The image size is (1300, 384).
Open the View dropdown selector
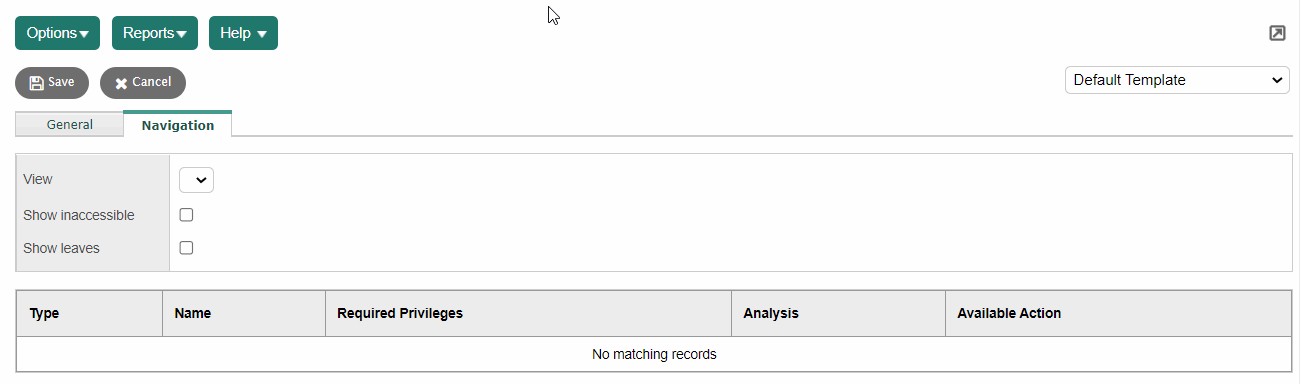[x=196, y=180]
